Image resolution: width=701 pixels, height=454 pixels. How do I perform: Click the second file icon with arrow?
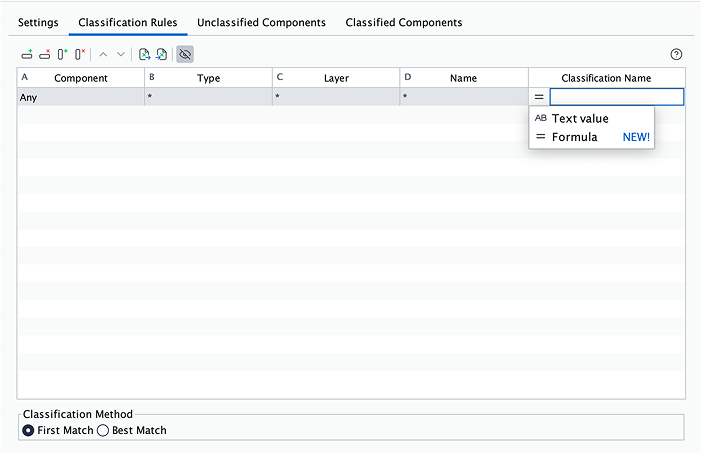pyautogui.click(x=161, y=54)
